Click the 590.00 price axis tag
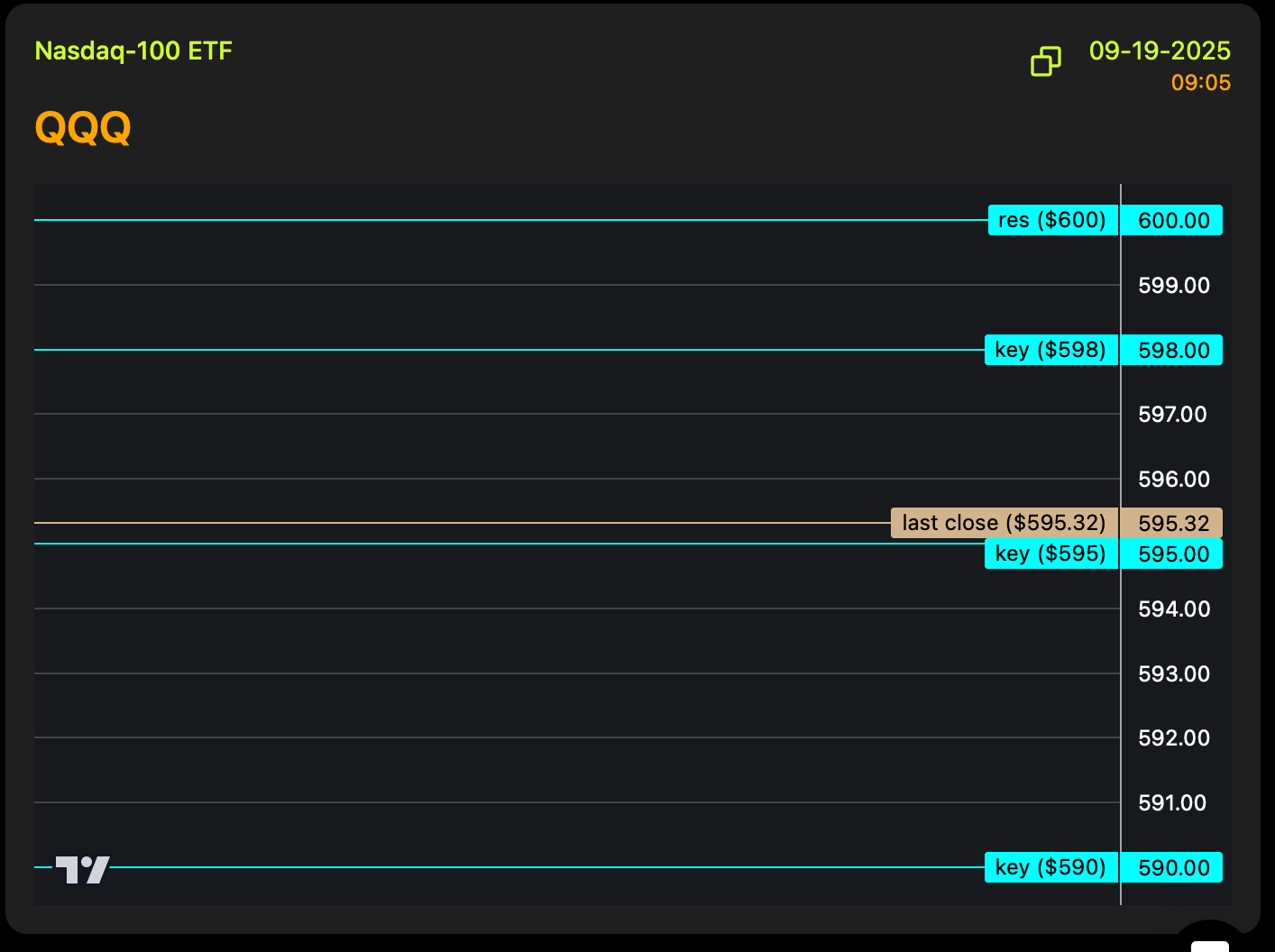Viewport: 1275px width, 952px height. click(x=1173, y=867)
